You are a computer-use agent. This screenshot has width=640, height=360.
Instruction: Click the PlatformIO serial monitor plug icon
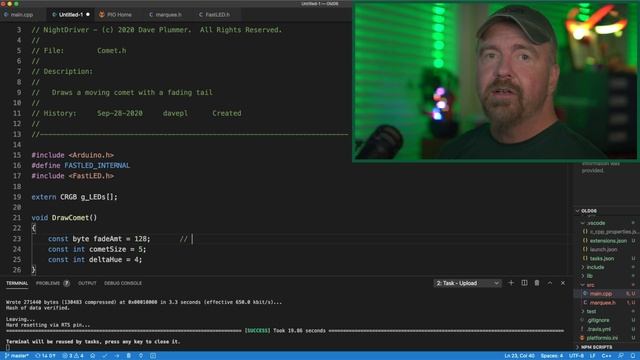141,356
